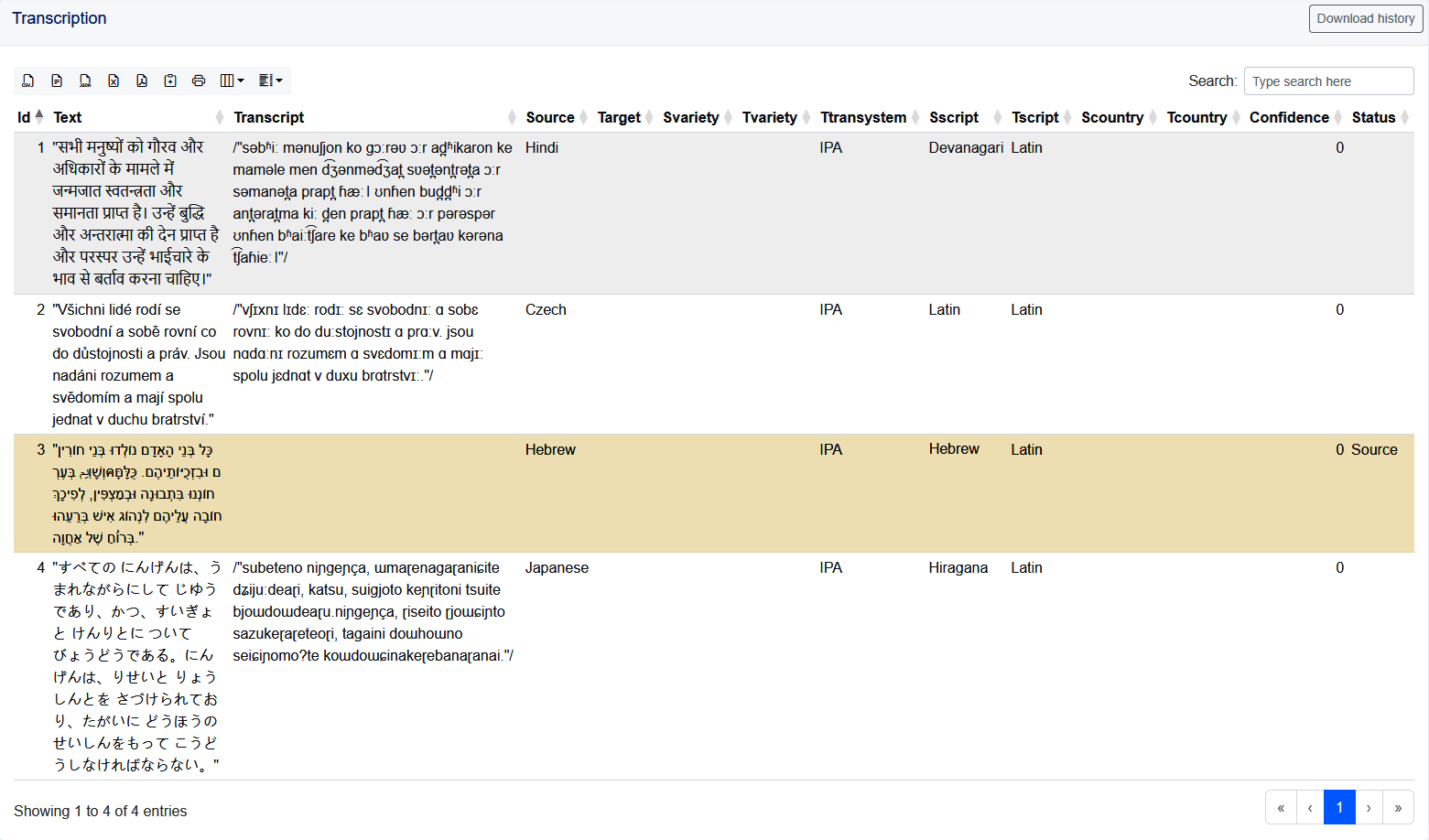
Task: Go to the next page of results
Action: 1369,807
